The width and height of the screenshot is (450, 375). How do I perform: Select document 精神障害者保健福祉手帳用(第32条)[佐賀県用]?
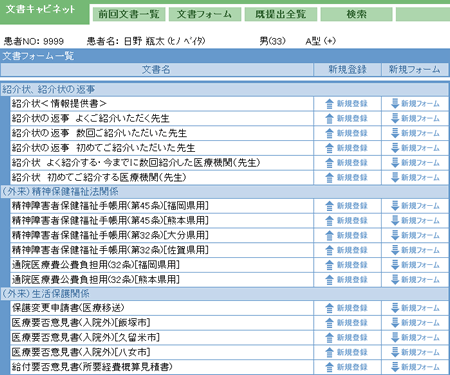point(110,250)
